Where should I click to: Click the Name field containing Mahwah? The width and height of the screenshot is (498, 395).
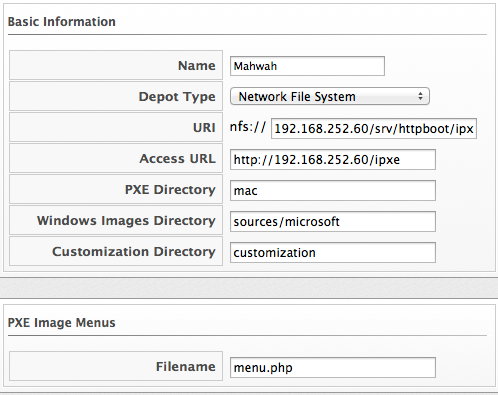307,66
